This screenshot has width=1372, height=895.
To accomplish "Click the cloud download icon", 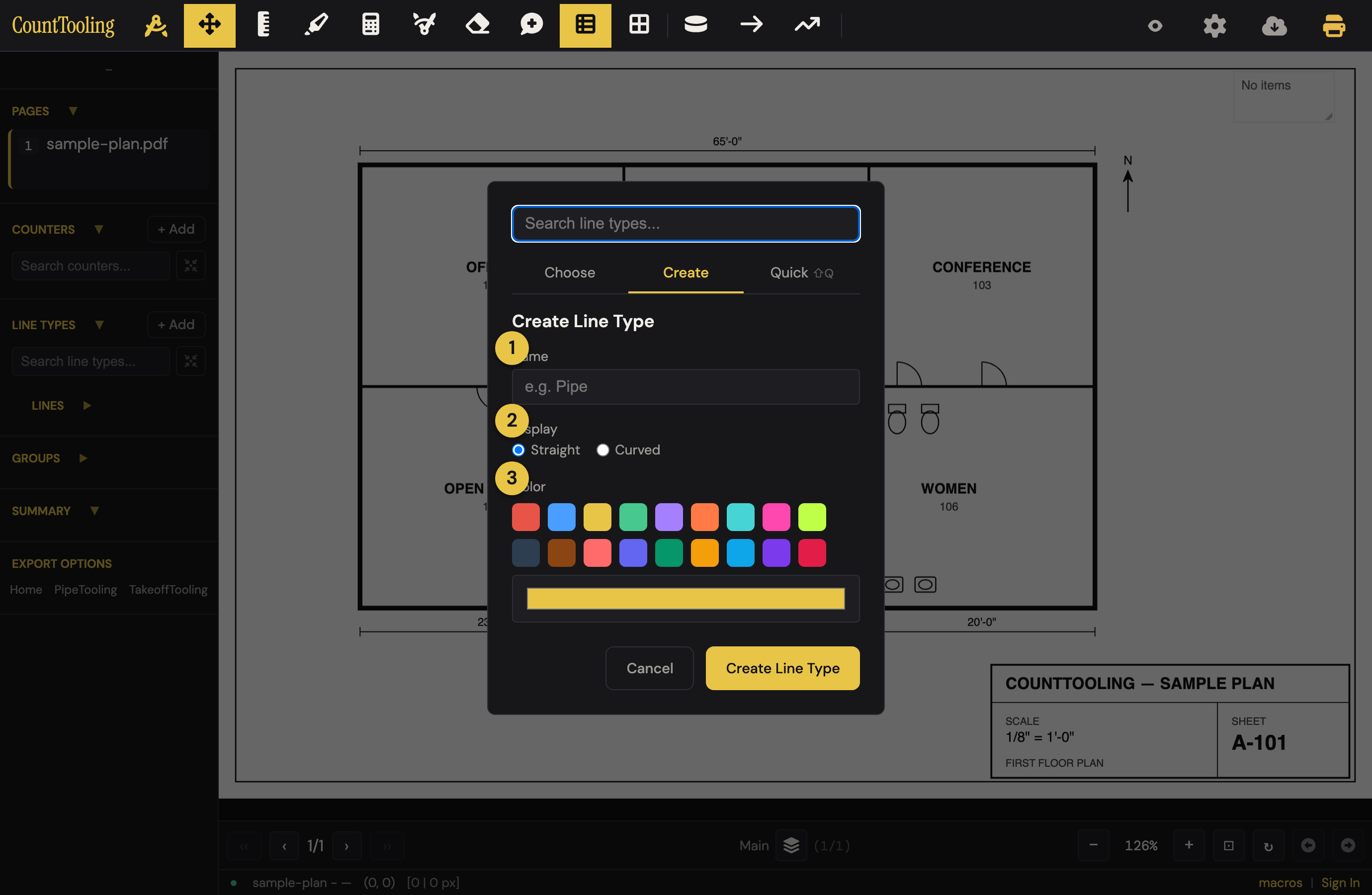I will (1274, 26).
